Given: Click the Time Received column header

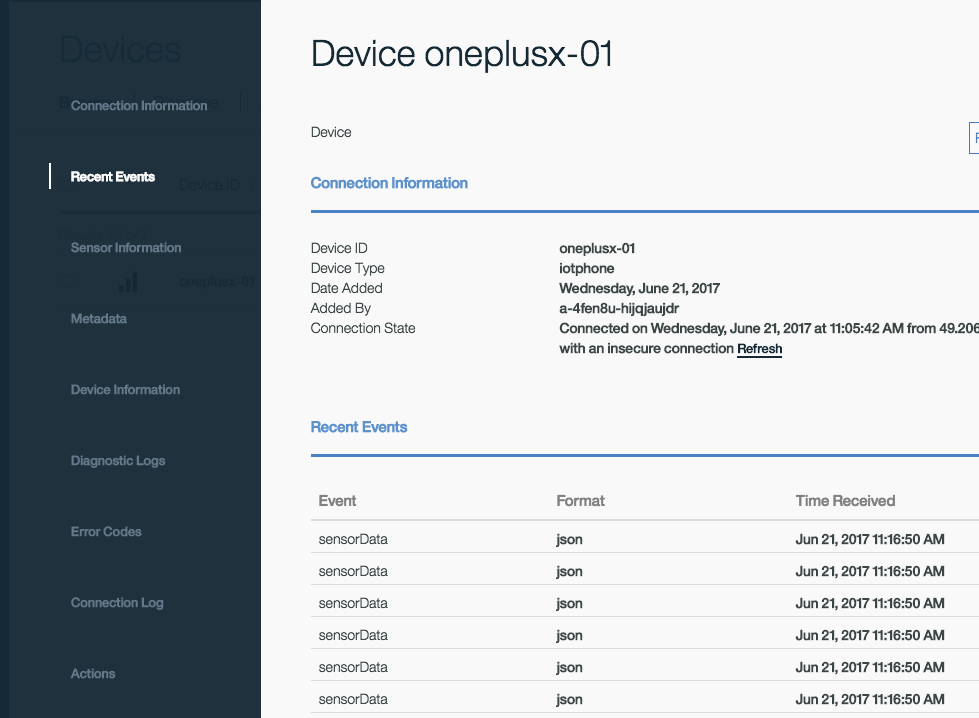Looking at the screenshot, I should click(x=845, y=501).
